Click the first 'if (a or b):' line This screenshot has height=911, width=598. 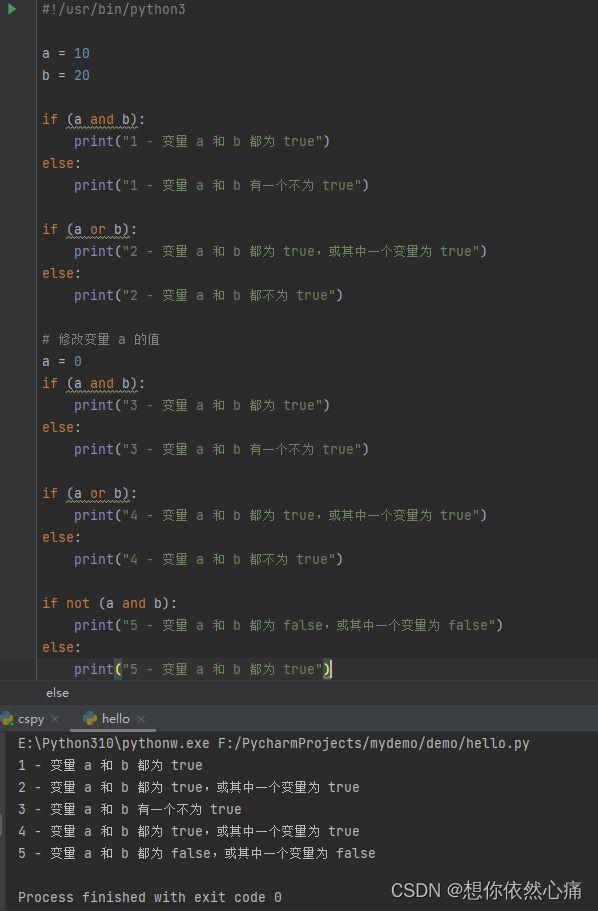coord(89,229)
